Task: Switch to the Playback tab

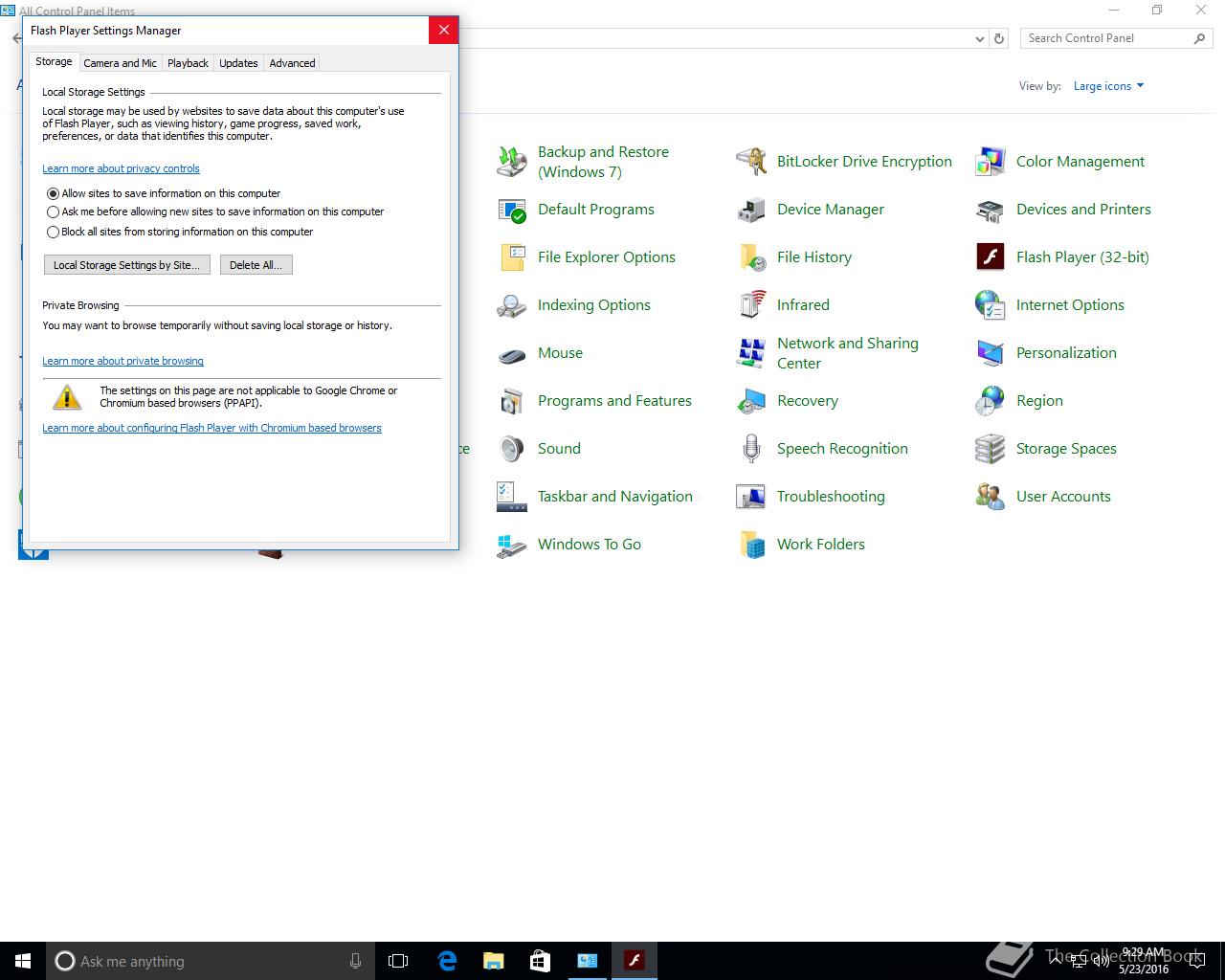Action: [188, 63]
